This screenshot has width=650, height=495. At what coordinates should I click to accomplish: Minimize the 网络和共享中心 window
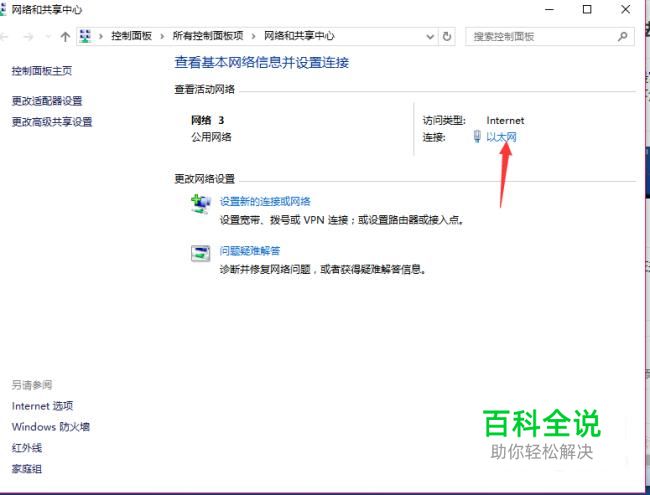[550, 9]
